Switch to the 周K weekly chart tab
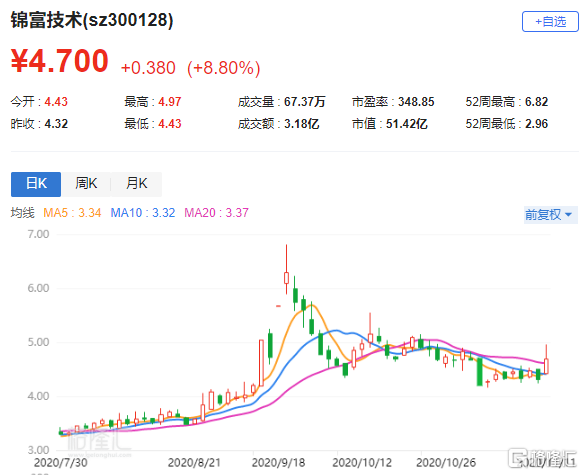 click(86, 184)
